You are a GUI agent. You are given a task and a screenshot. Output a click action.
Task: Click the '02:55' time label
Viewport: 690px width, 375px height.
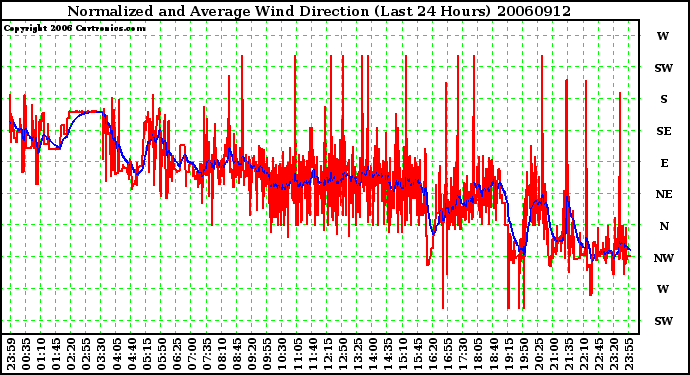tap(87, 354)
